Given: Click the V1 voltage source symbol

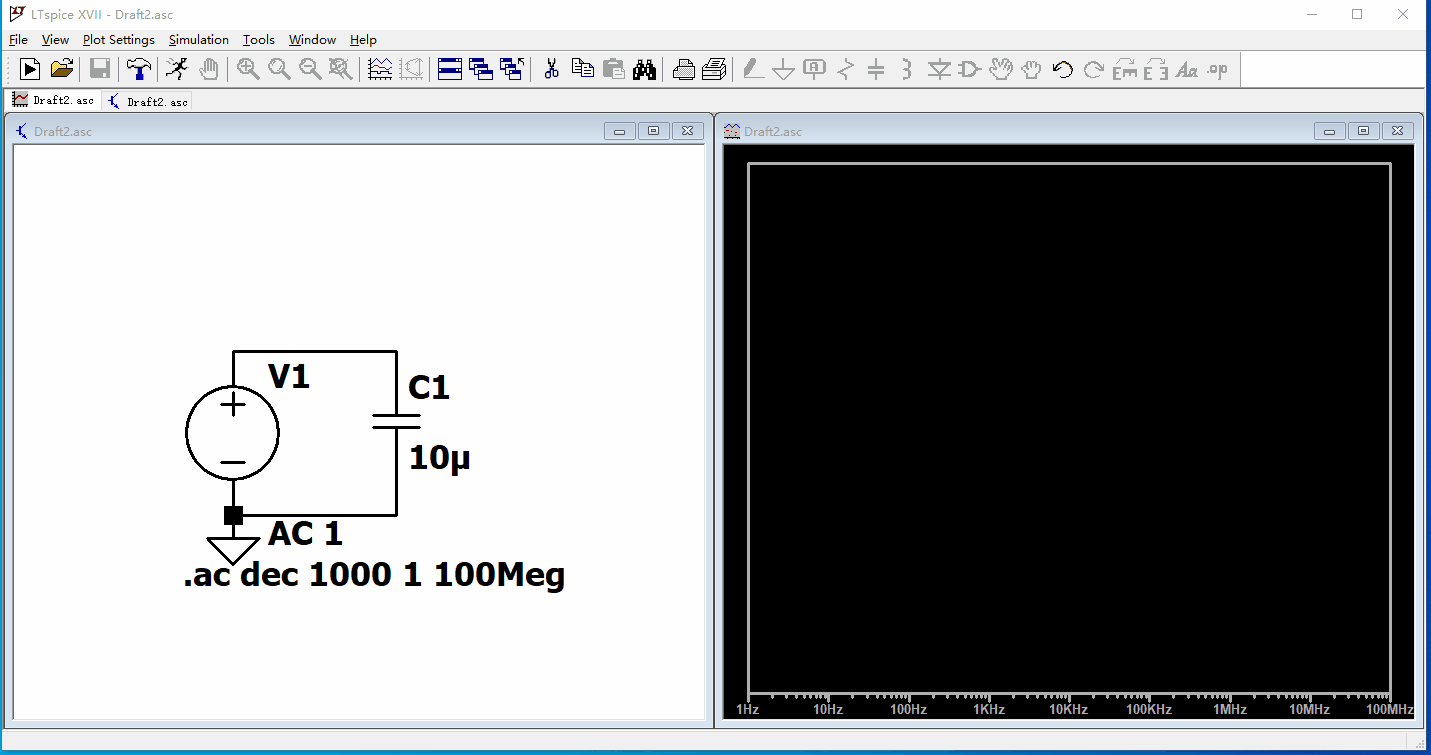Looking at the screenshot, I should coord(233,433).
